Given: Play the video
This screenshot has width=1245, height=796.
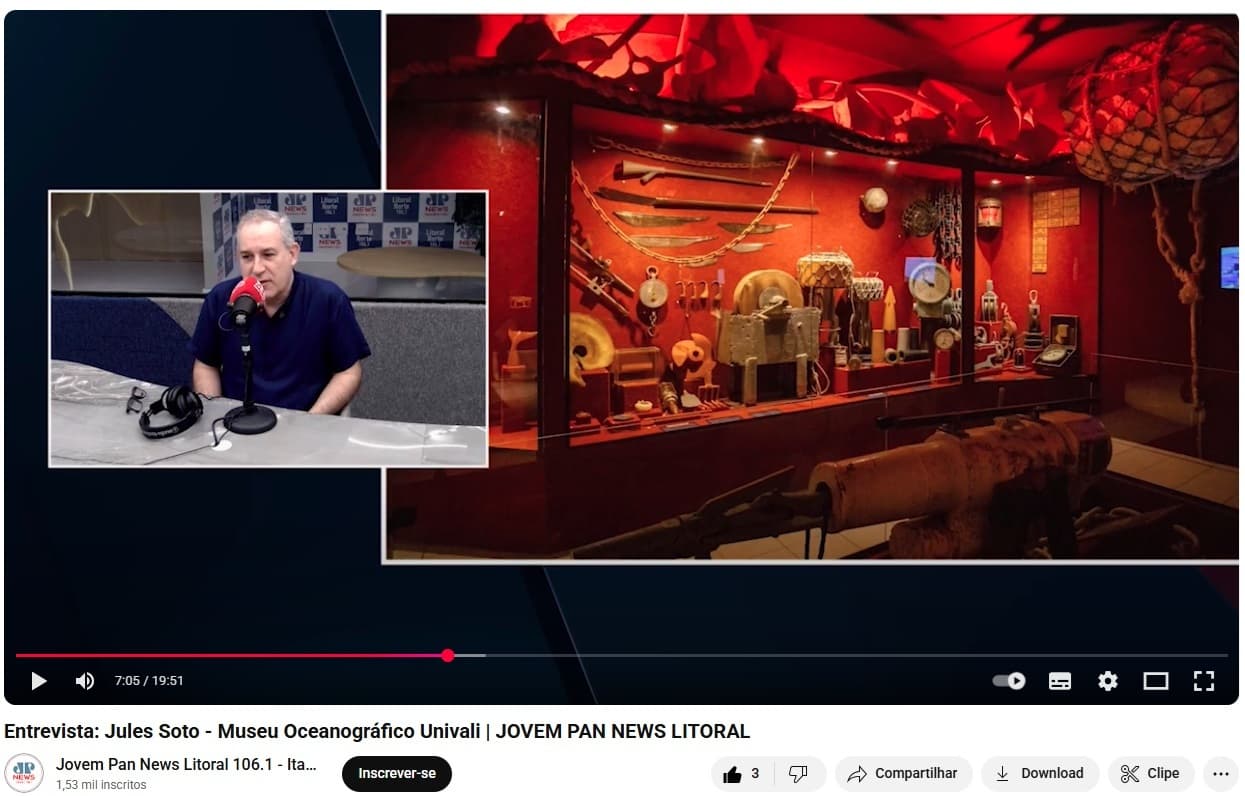Looking at the screenshot, I should tap(38, 680).
